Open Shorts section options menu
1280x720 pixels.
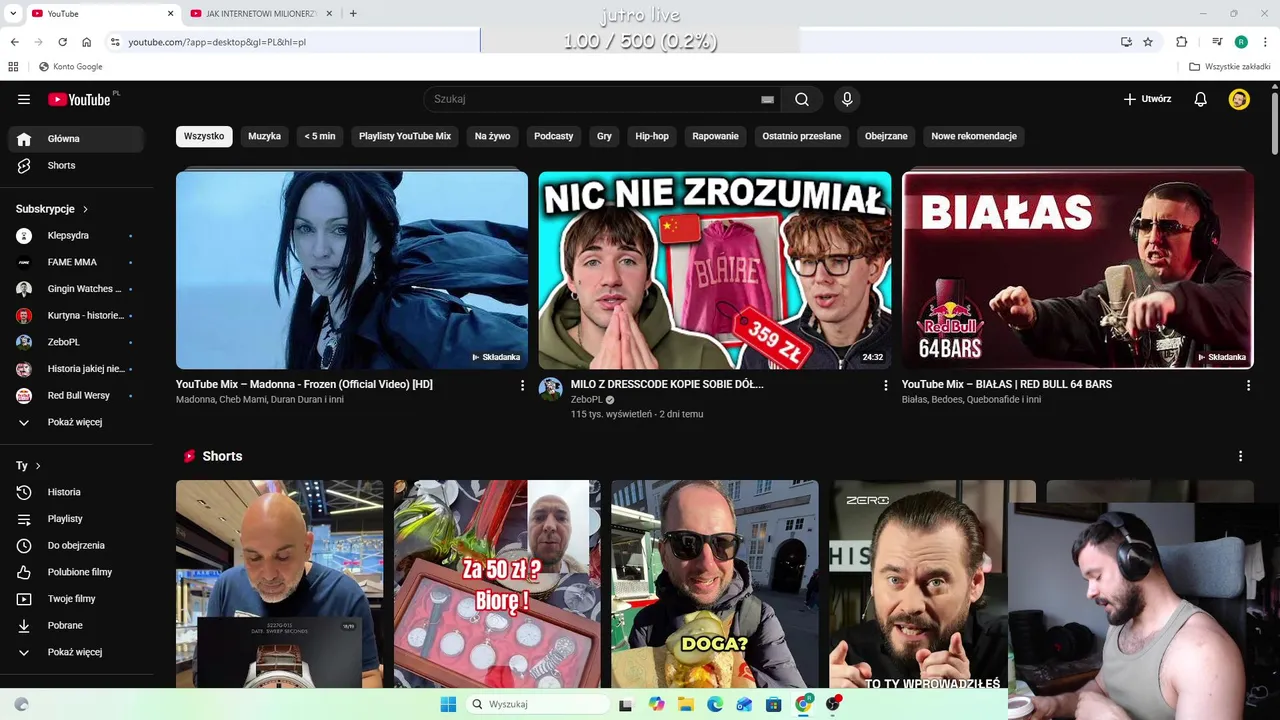pos(1241,456)
